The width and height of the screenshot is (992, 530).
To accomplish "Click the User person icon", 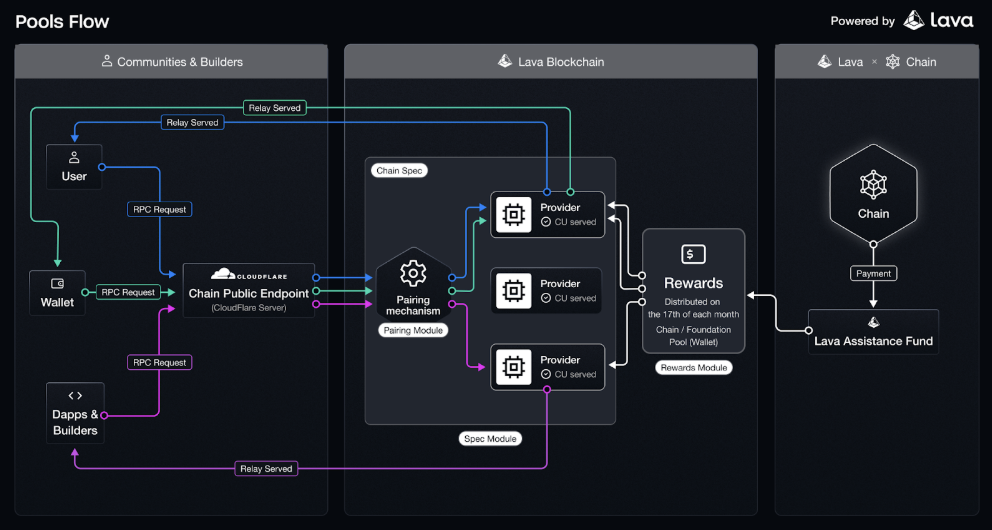I will 74,158.
